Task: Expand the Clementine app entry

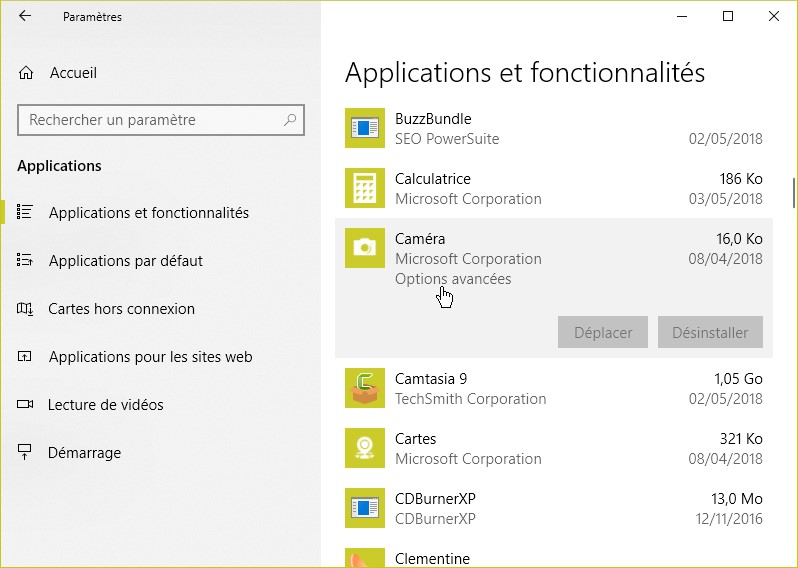Action: tap(550, 558)
